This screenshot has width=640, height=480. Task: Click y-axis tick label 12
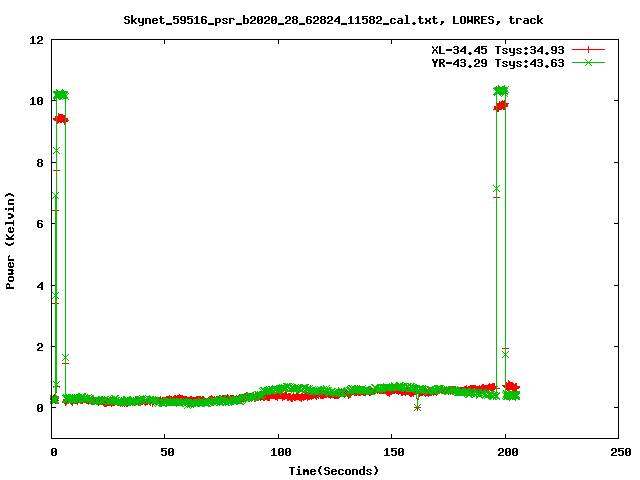36,40
